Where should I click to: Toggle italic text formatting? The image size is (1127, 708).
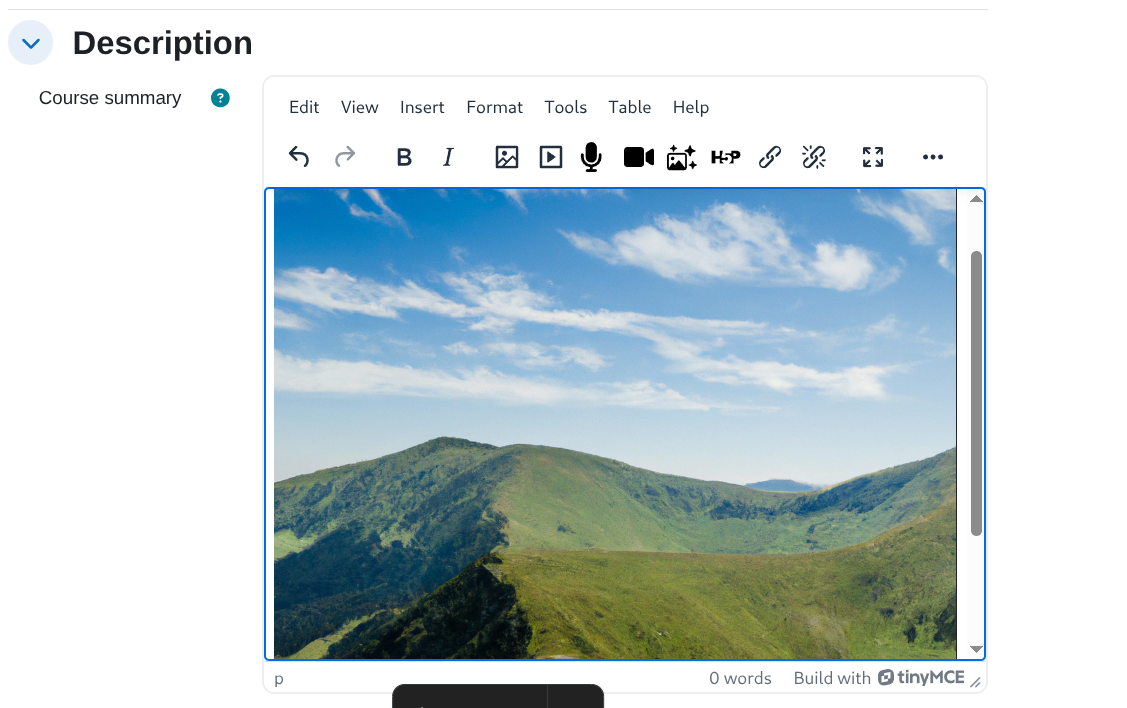(x=448, y=157)
